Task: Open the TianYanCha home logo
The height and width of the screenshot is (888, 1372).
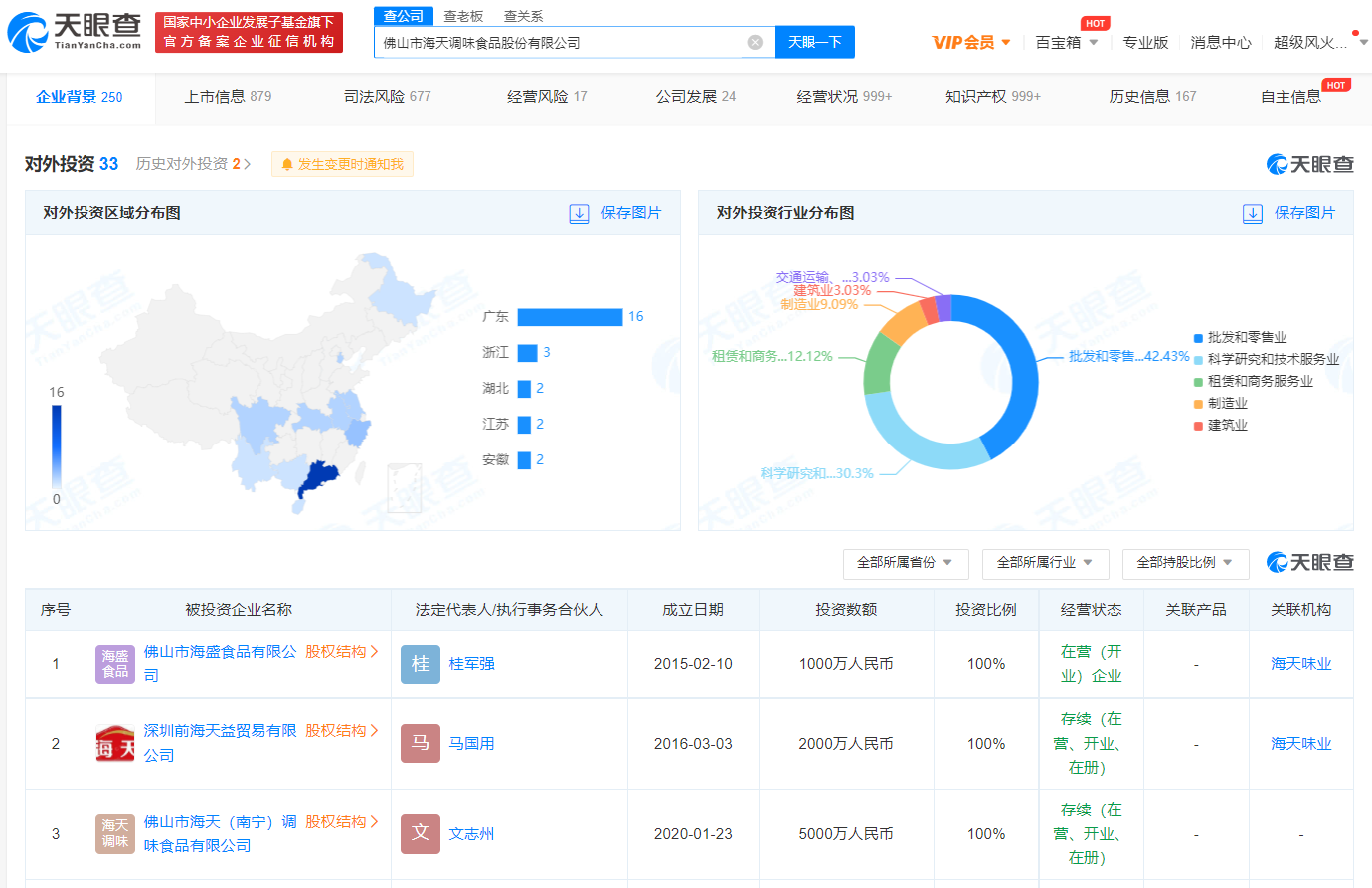Action: pos(75,32)
